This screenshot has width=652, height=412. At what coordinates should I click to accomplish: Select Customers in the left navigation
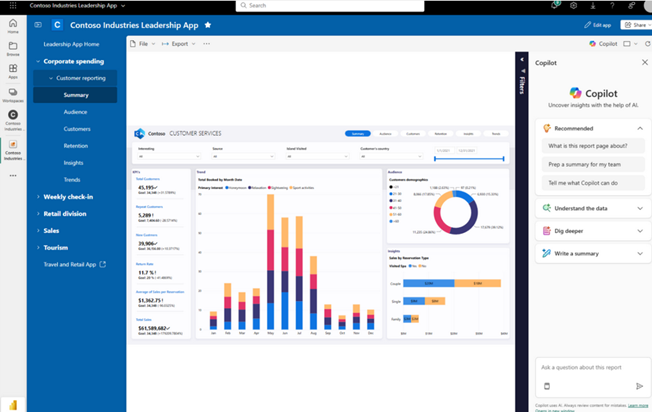77,129
